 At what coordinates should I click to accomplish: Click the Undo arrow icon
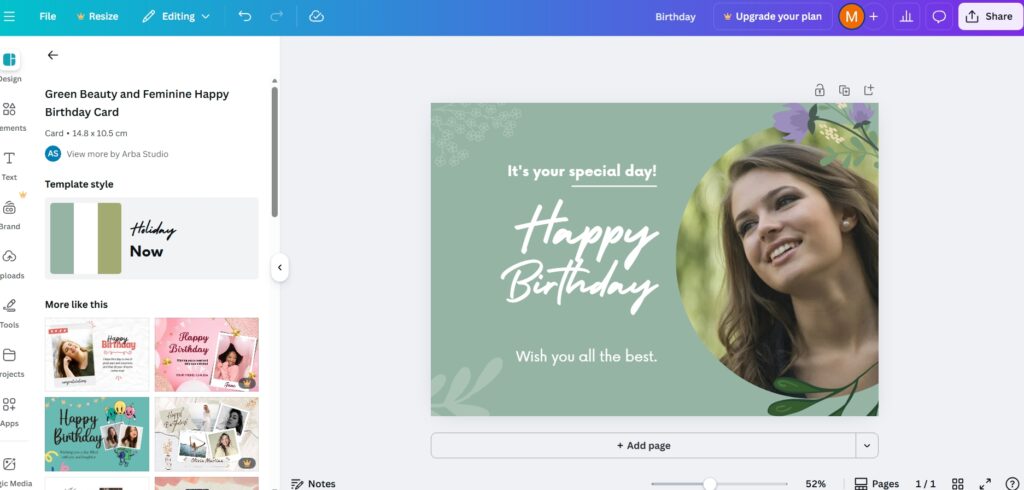tap(245, 17)
